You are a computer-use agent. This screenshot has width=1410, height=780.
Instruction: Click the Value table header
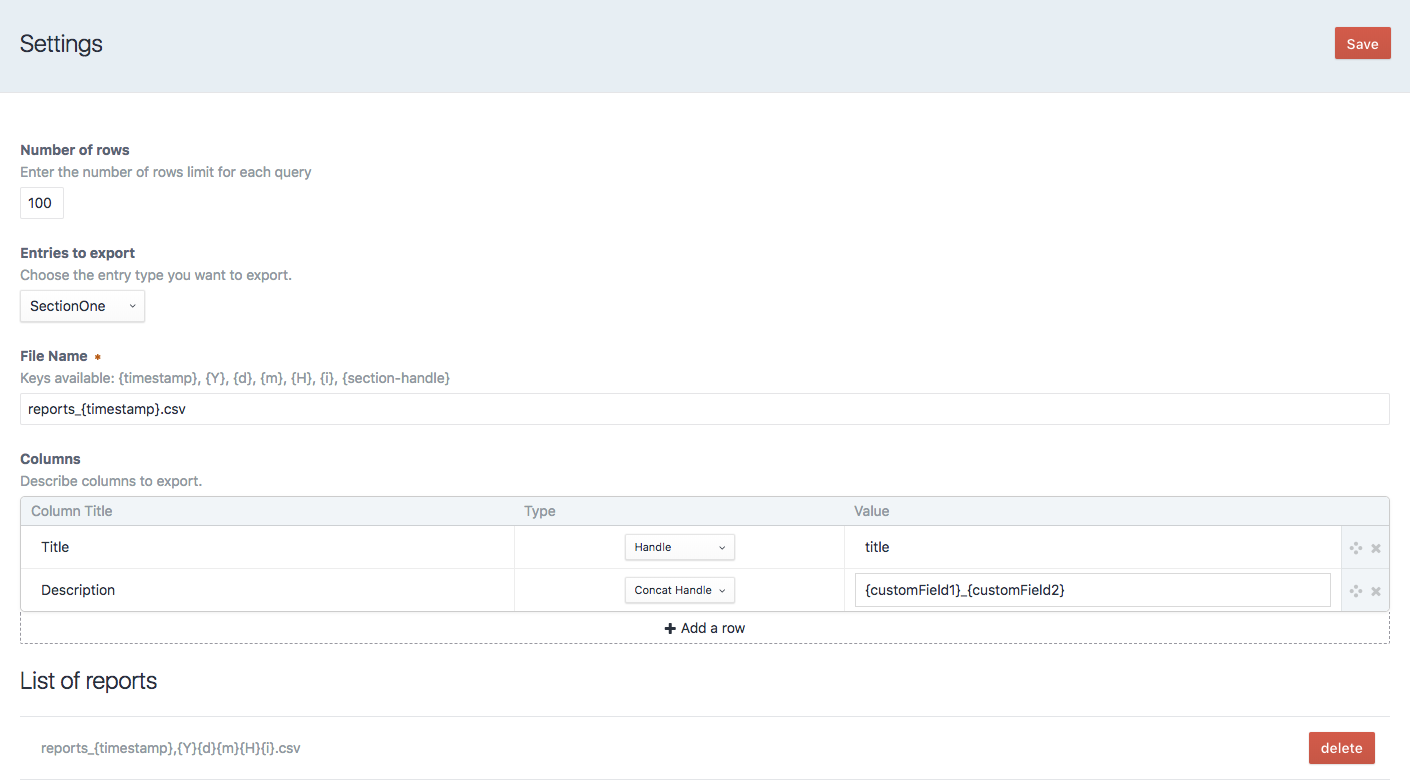pos(871,511)
